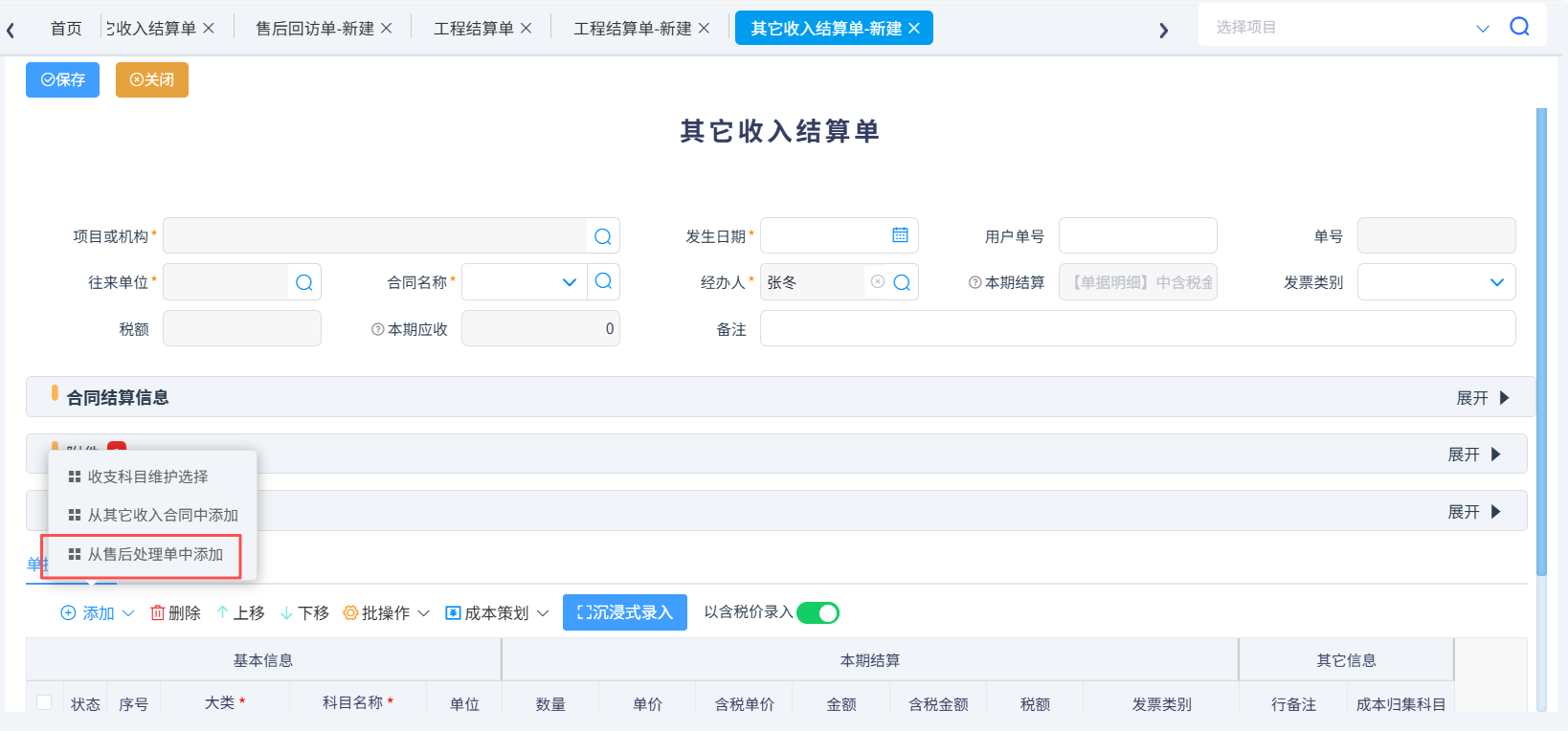Close the 工程结算单 tab
Viewport: 1568px width, 732px height.
point(526,29)
